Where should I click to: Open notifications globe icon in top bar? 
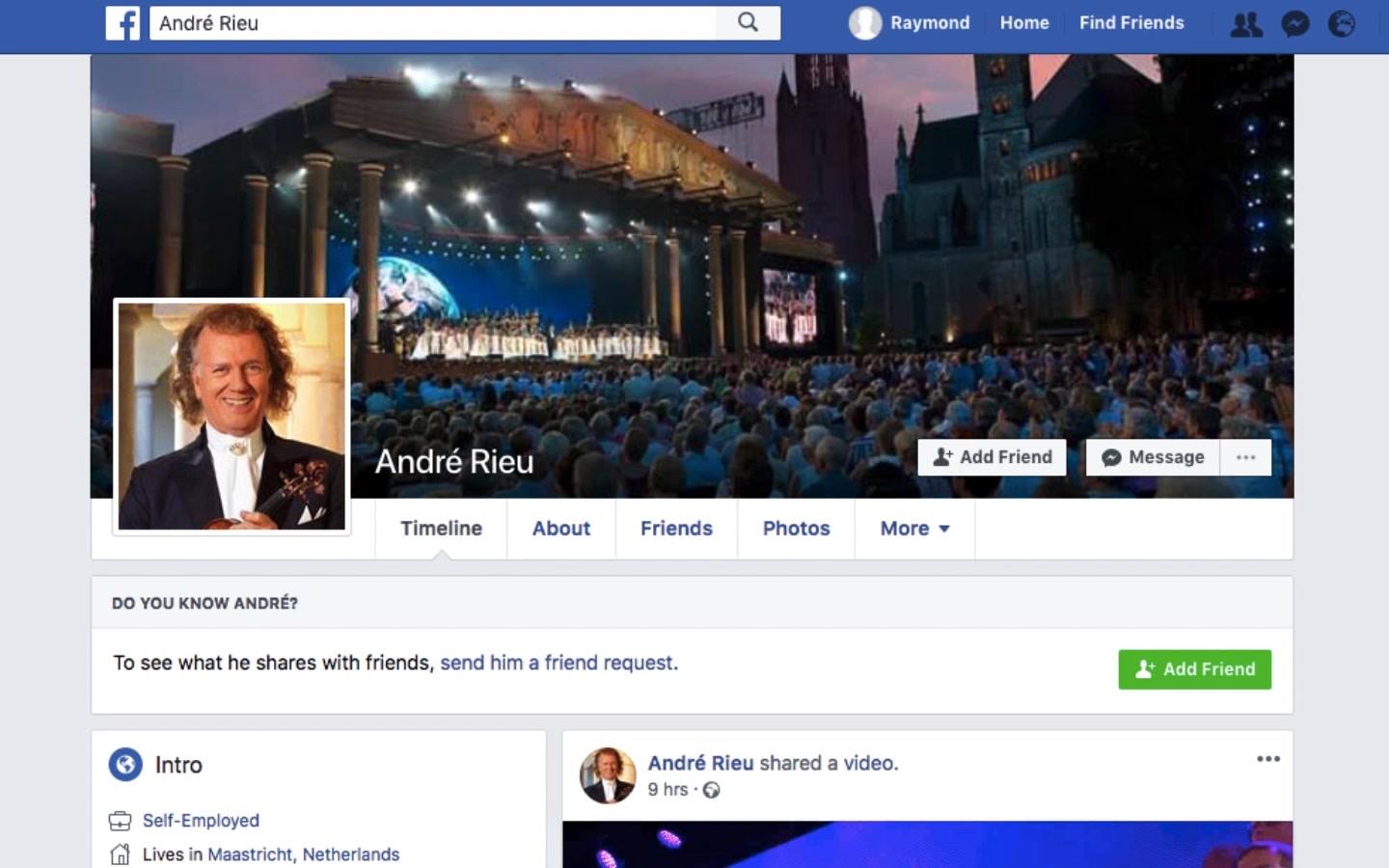click(x=1342, y=23)
